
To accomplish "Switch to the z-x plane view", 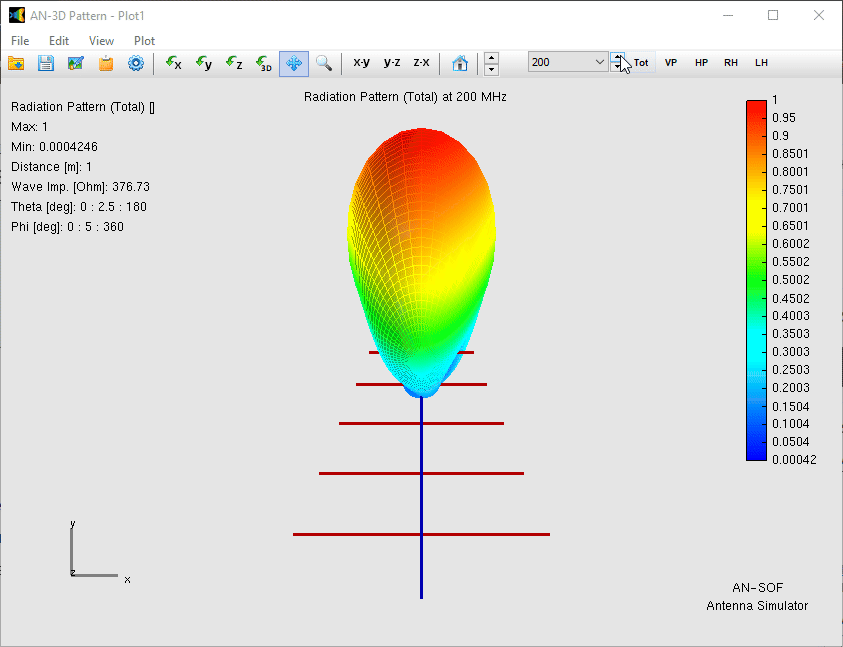I will click(x=422, y=63).
